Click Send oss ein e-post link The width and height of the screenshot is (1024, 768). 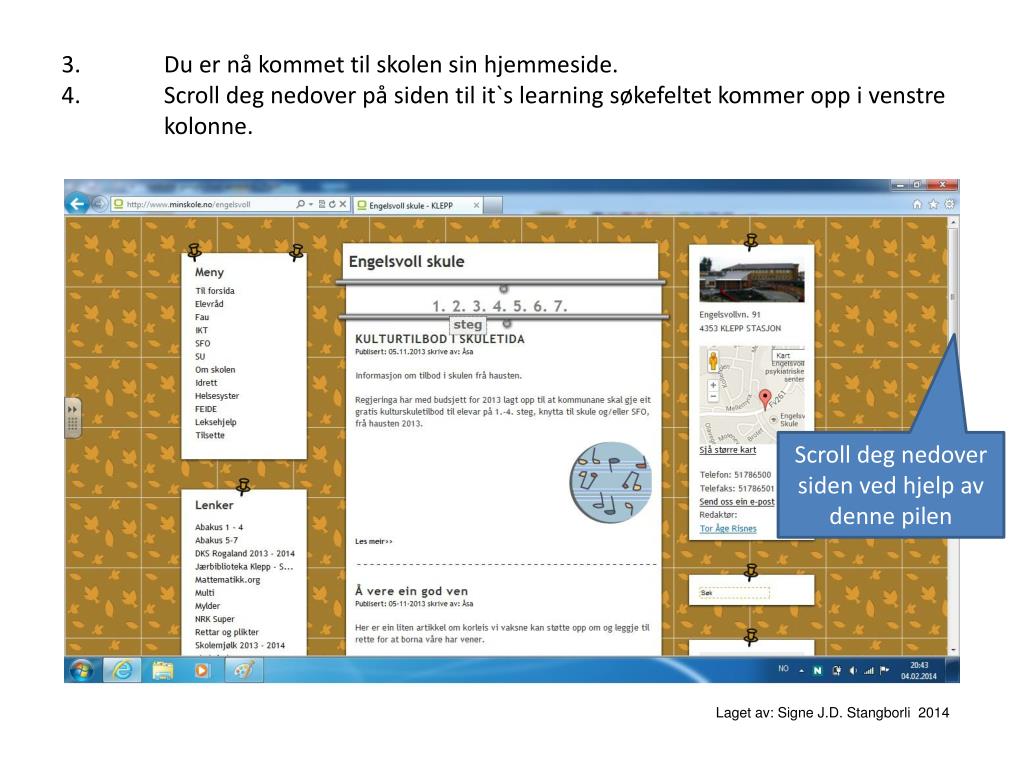tap(737, 502)
